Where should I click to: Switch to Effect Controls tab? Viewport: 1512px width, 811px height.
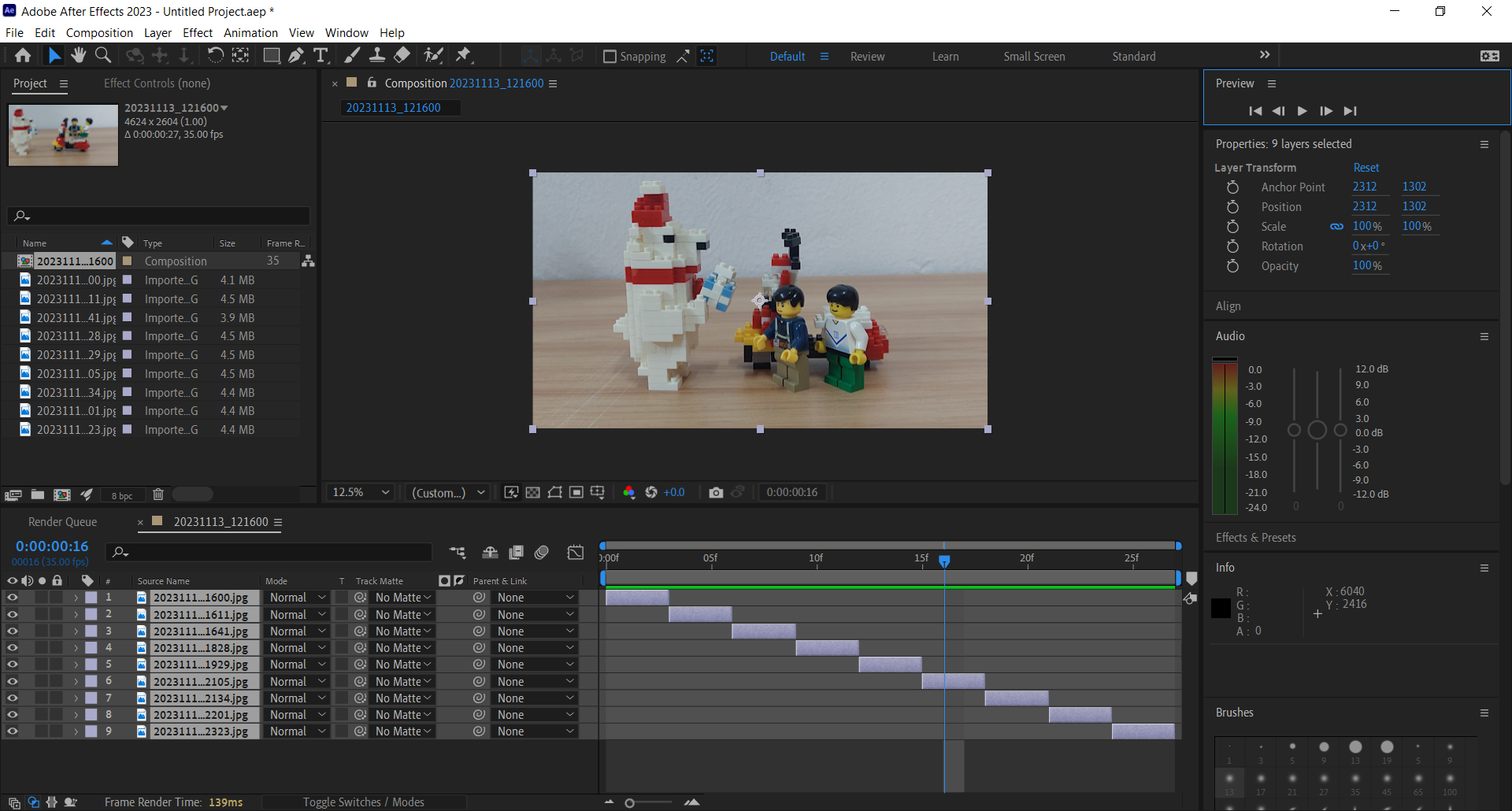coord(157,83)
